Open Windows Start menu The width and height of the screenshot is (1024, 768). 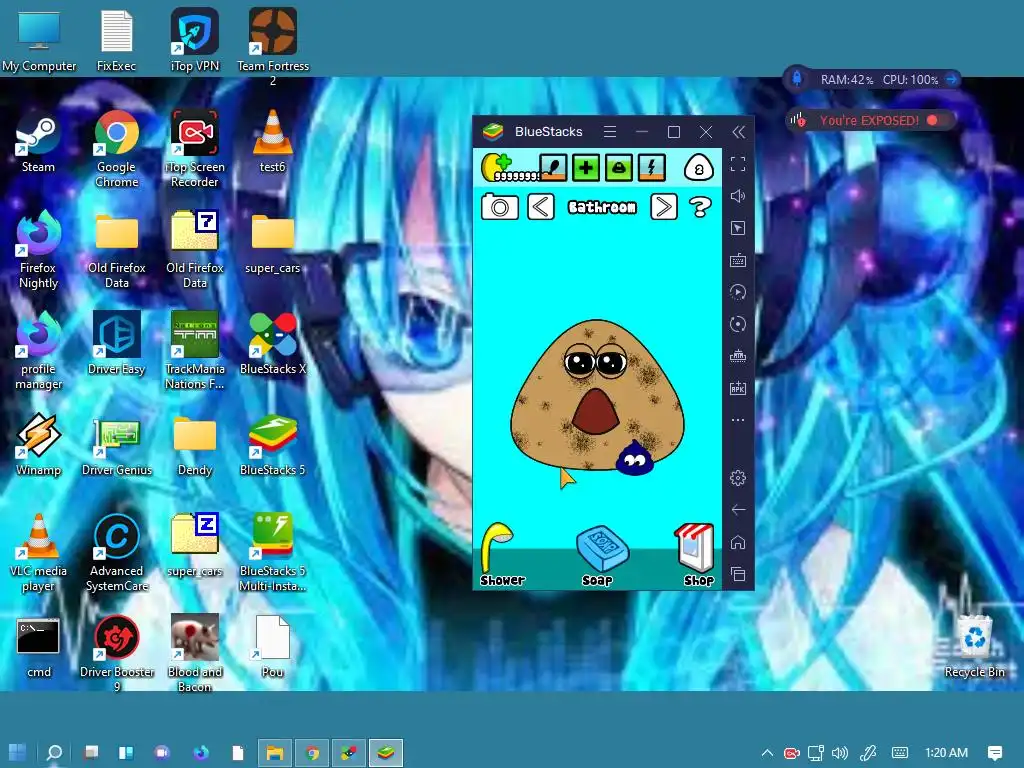[x=18, y=752]
